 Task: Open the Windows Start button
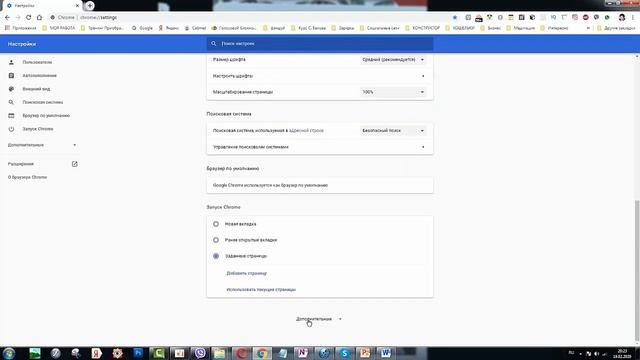[x=9, y=353]
